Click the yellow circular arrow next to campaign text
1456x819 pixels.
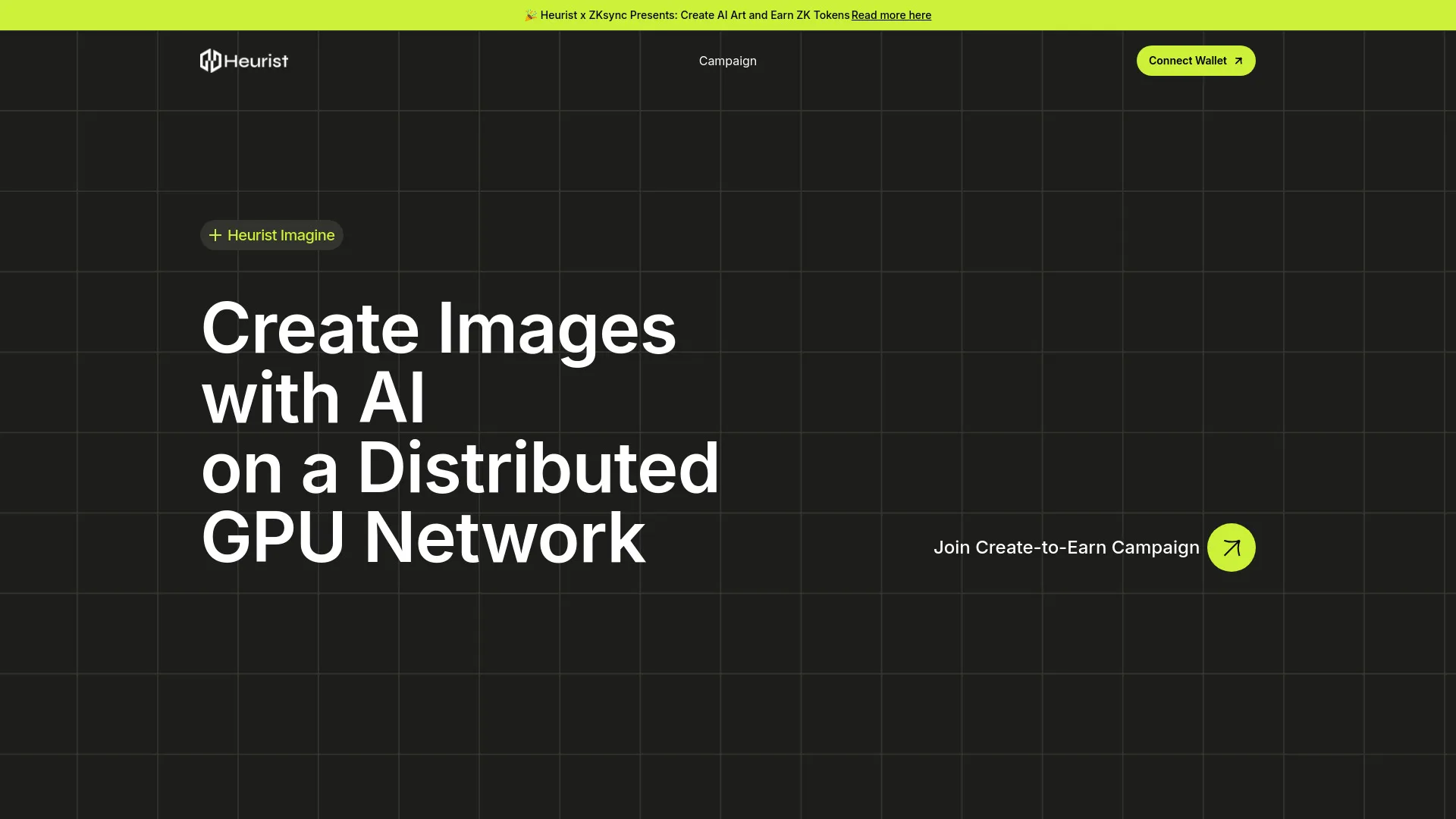tap(1230, 547)
